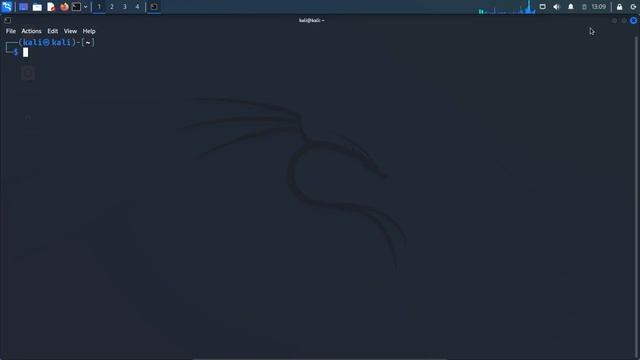Expand the terminal launcher dropdown arrow

85,7
